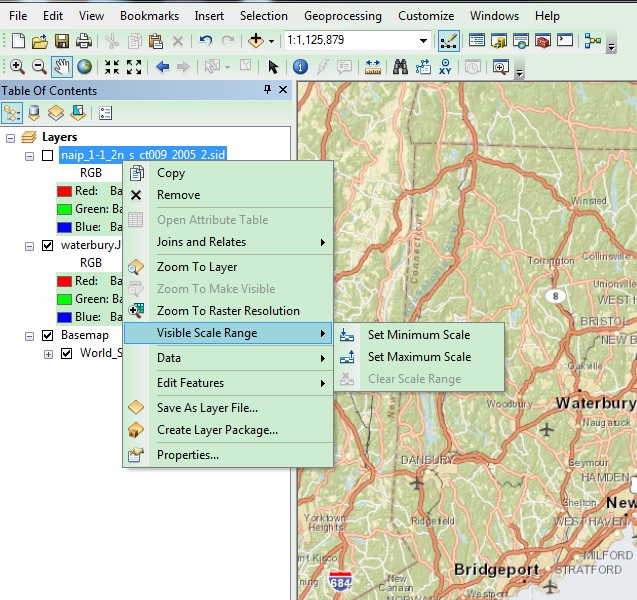Open the Add Data dropdown arrow

pyautogui.click(x=271, y=41)
